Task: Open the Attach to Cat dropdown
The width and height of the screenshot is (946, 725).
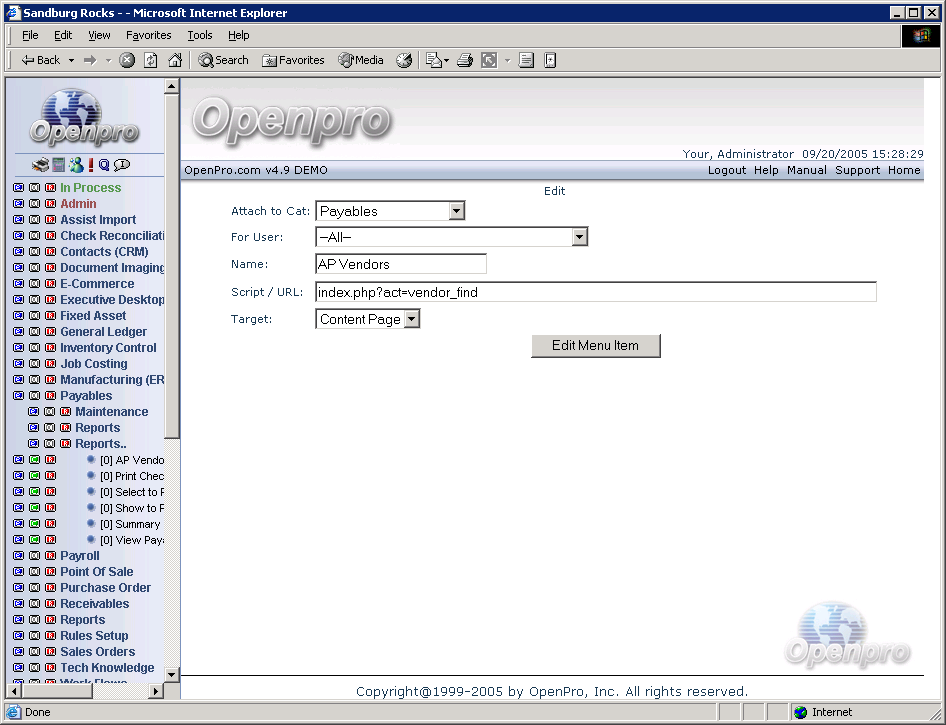Action: click(x=456, y=211)
